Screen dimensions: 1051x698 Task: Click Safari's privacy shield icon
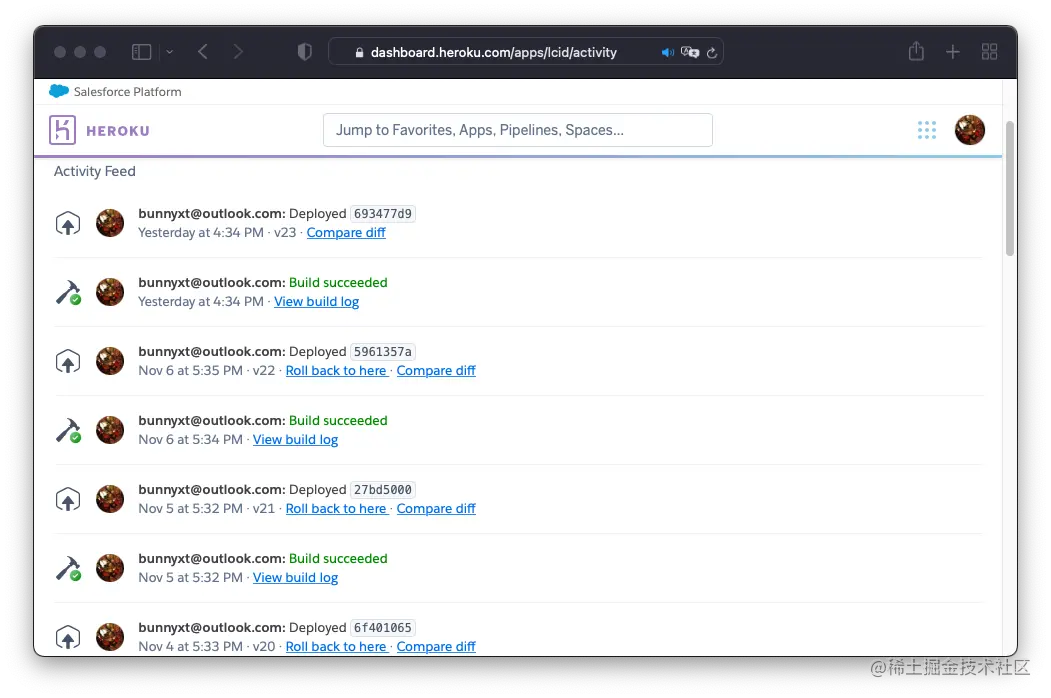click(x=305, y=51)
